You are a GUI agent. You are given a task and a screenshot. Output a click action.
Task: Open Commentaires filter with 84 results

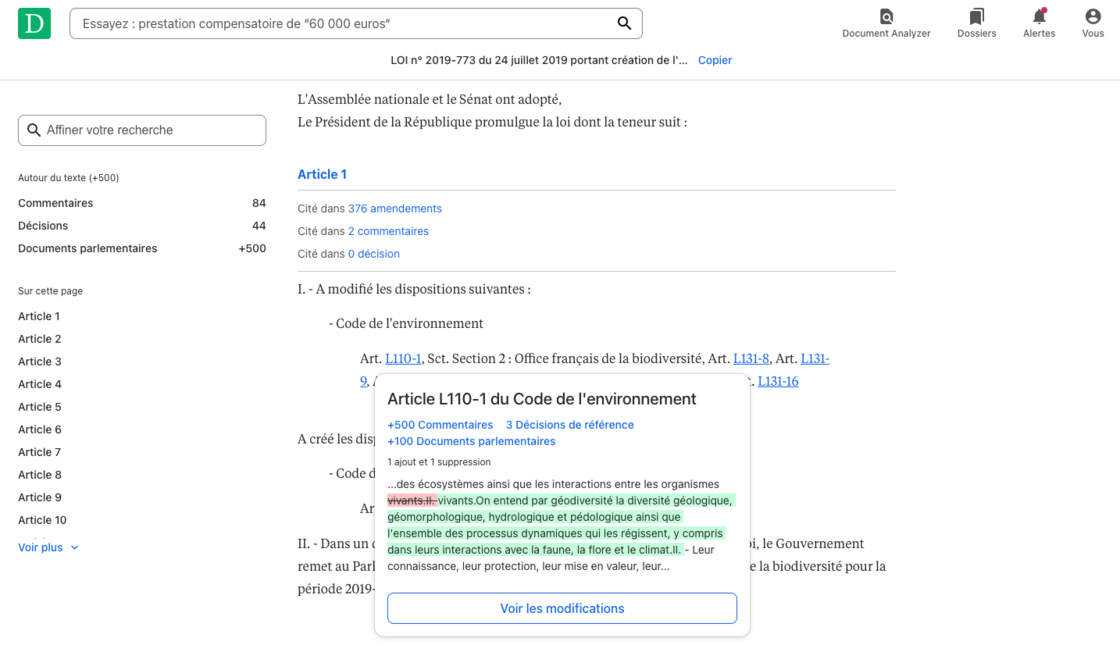click(141, 203)
